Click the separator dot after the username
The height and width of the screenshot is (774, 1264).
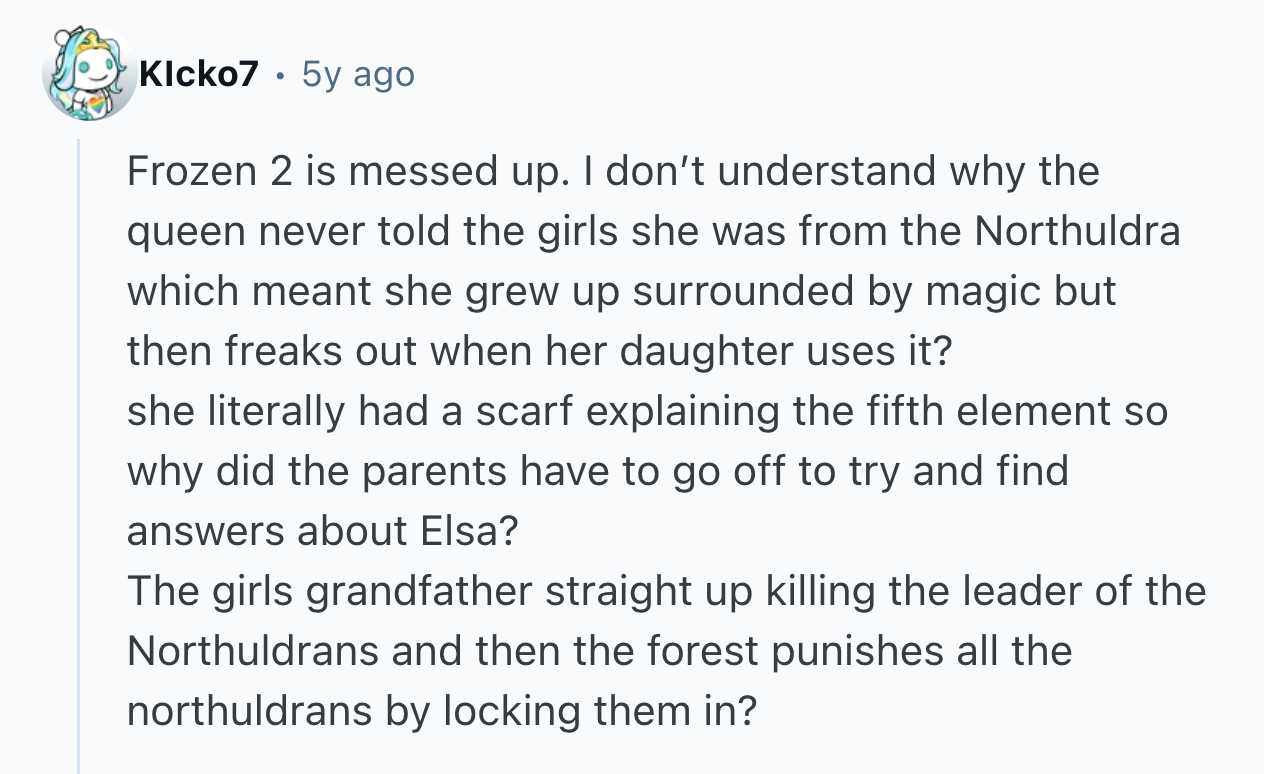coord(280,75)
